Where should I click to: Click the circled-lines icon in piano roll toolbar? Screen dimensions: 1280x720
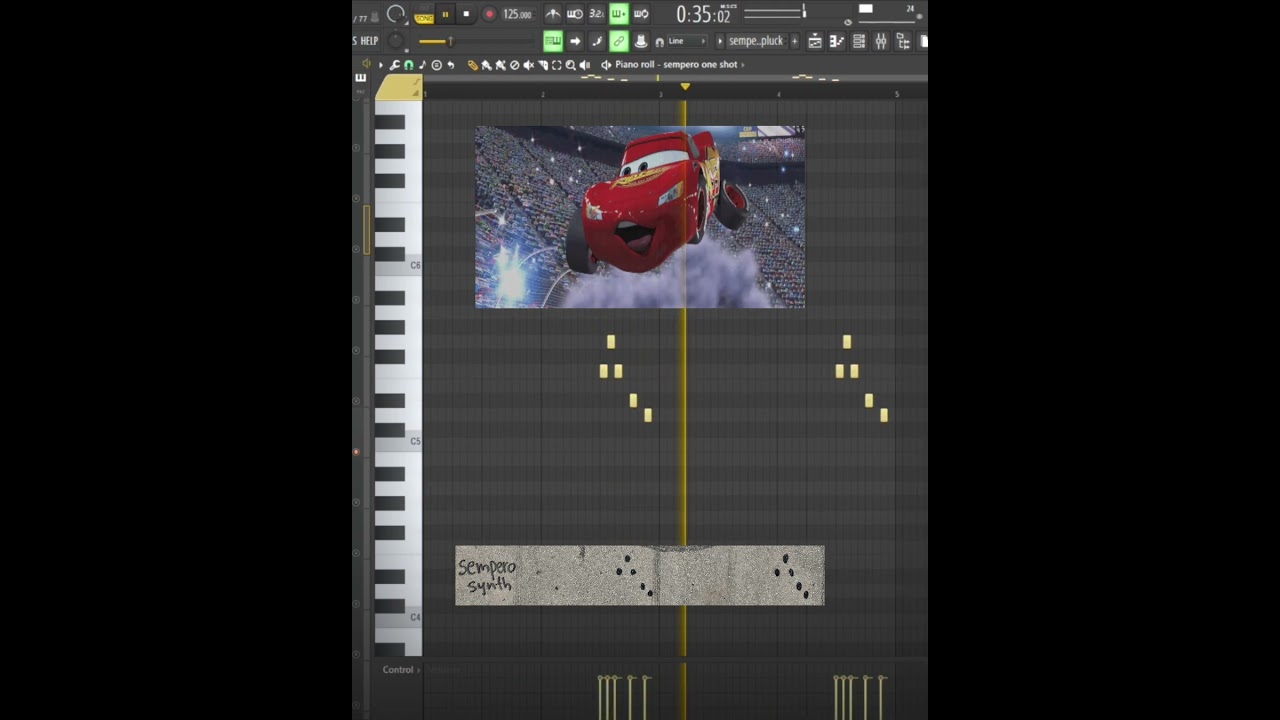[x=437, y=65]
